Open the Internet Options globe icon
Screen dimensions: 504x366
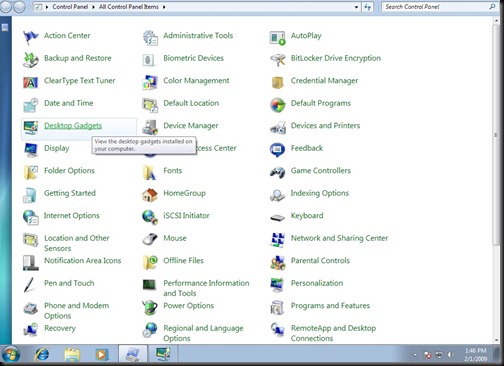tap(31, 217)
